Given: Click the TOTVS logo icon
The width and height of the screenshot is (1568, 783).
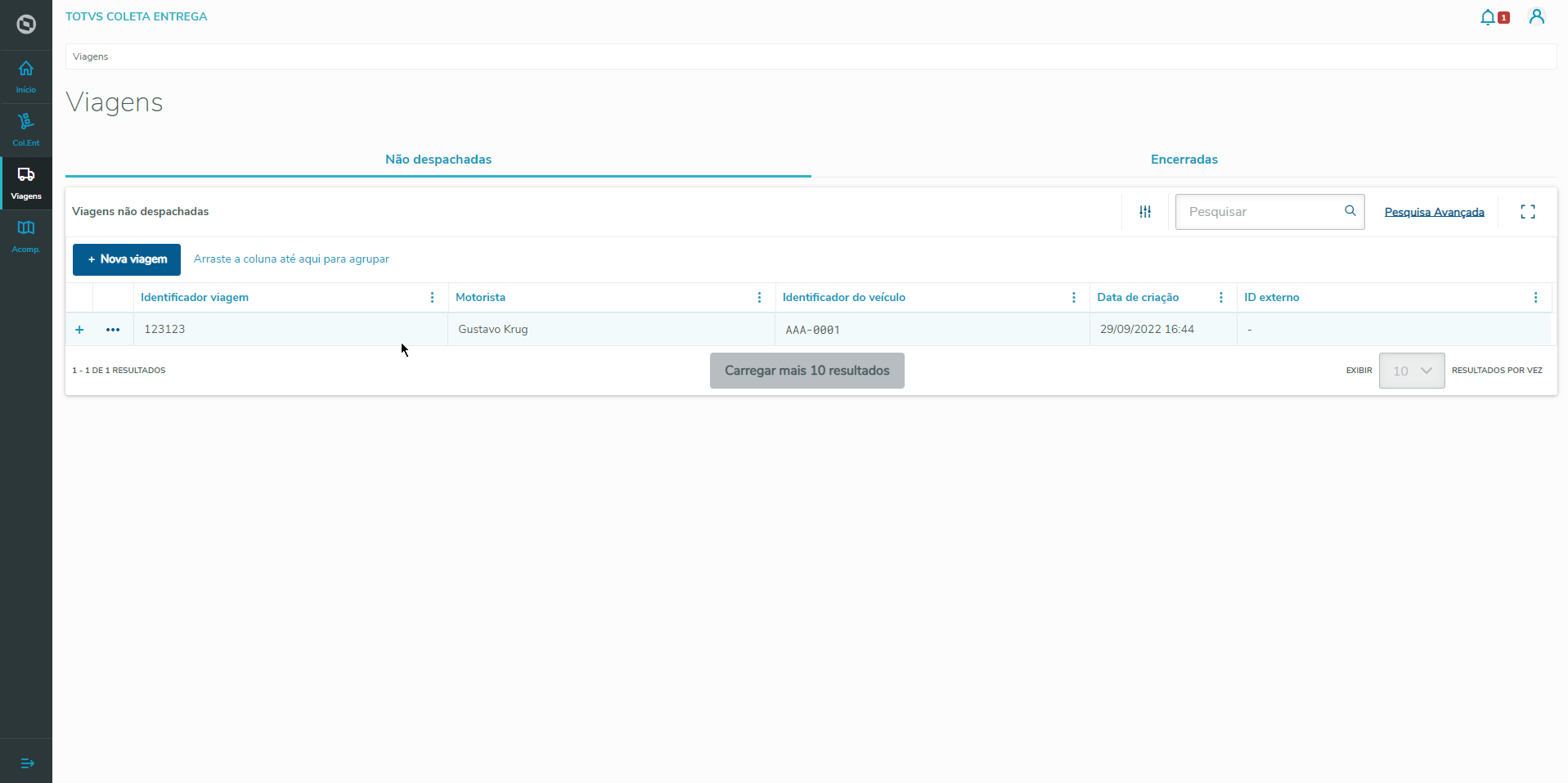Looking at the screenshot, I should click(x=26, y=25).
